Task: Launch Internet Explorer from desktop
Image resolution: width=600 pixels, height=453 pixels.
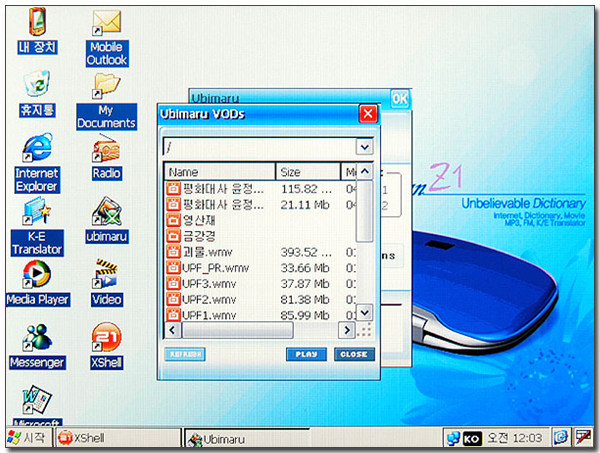Action: (x=37, y=147)
